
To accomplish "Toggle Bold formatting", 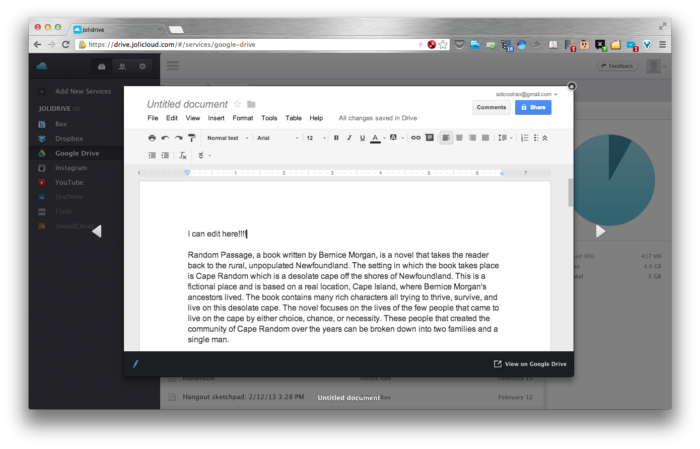I will (x=336, y=138).
